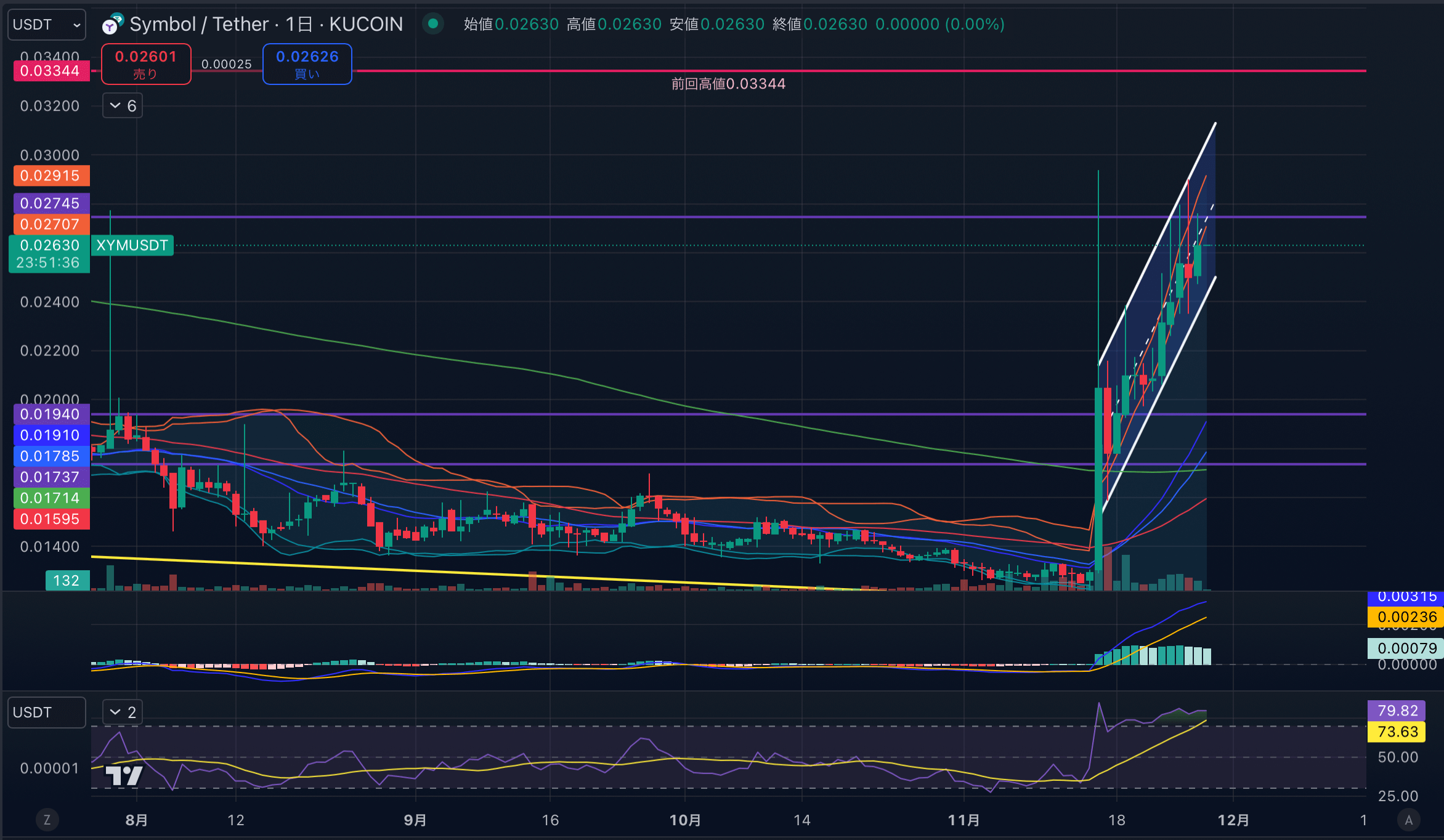Click the 前回高値0.03344 line label
The width and height of the screenshot is (1444, 840).
tap(728, 84)
